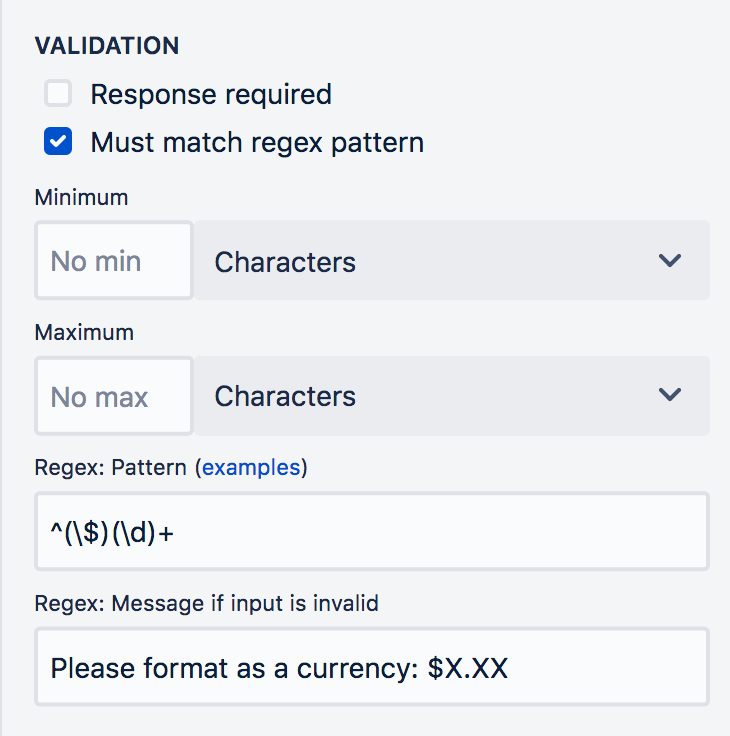Click the Maximum field label

pyautogui.click(x=84, y=332)
